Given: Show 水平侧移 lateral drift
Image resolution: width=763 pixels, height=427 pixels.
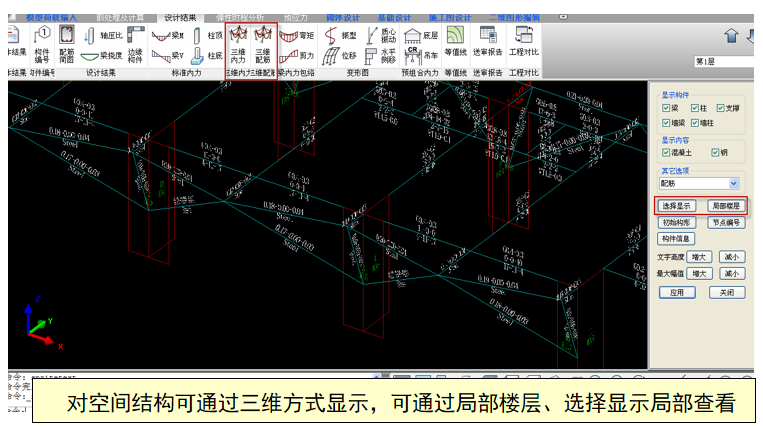Looking at the screenshot, I should point(382,55).
